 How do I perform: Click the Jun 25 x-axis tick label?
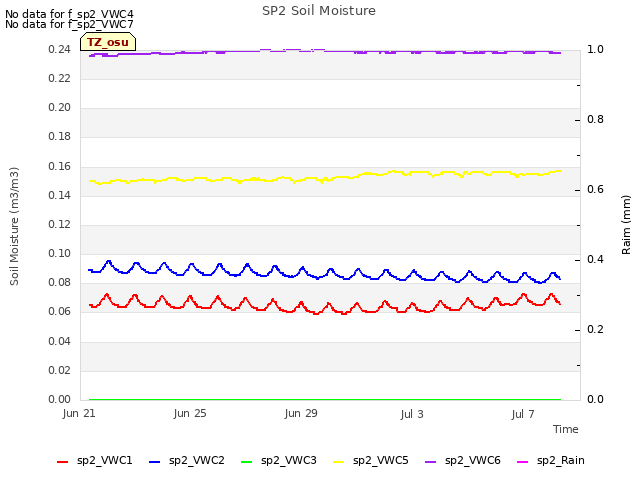190,413
